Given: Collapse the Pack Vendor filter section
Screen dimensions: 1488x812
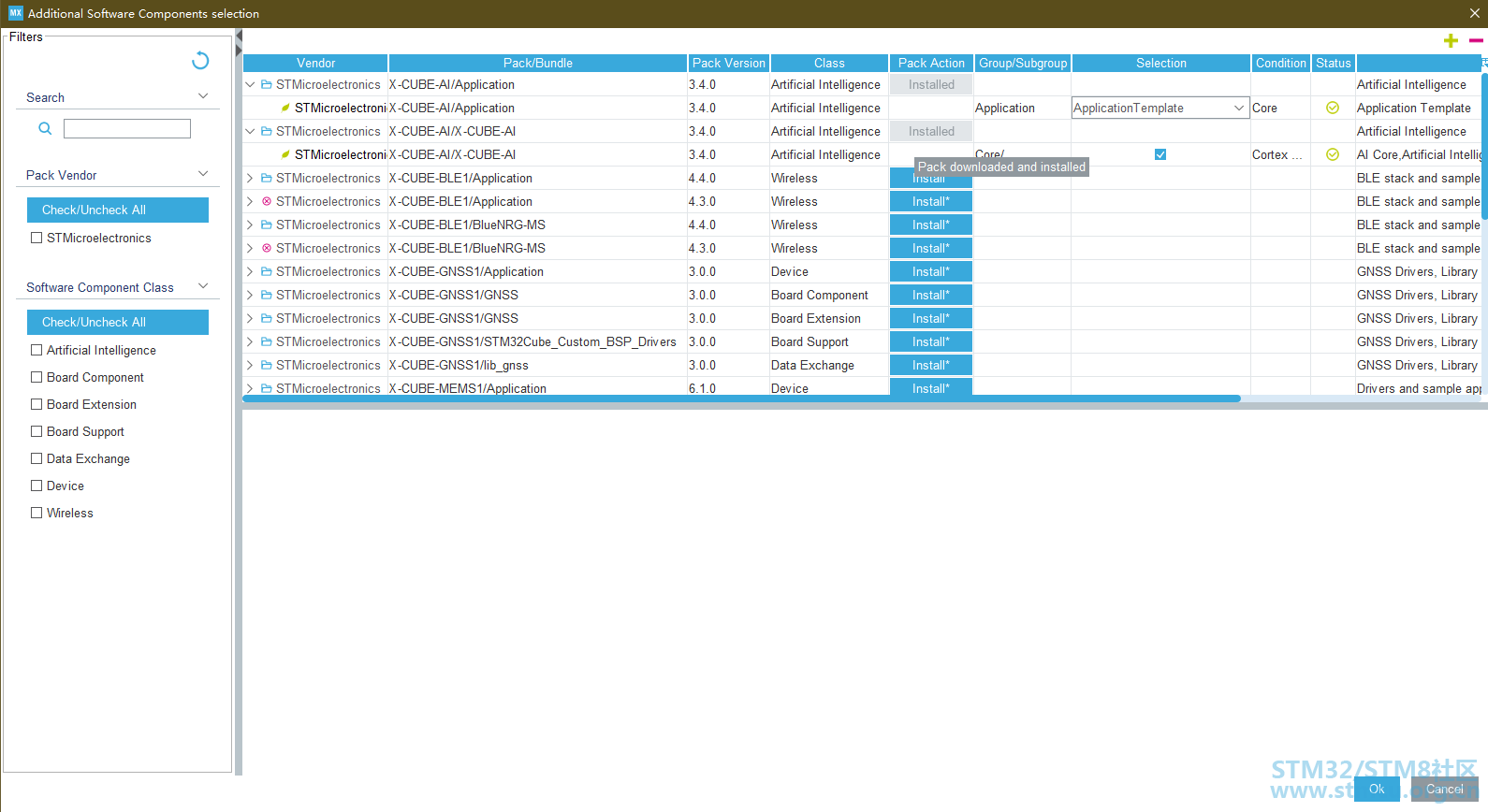Looking at the screenshot, I should 203,174.
